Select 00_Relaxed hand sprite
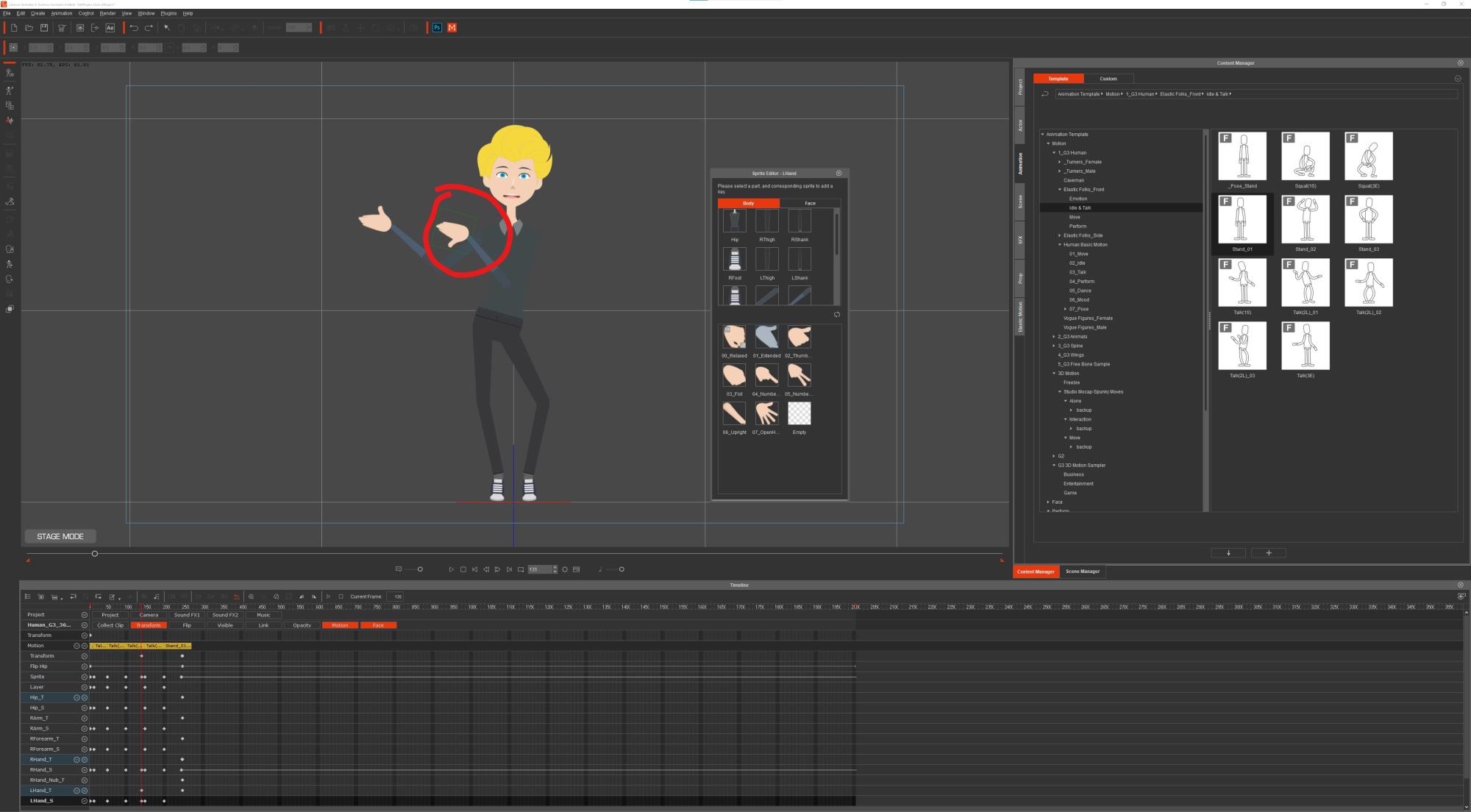Screen dimensions: 1471x812 tap(734, 337)
